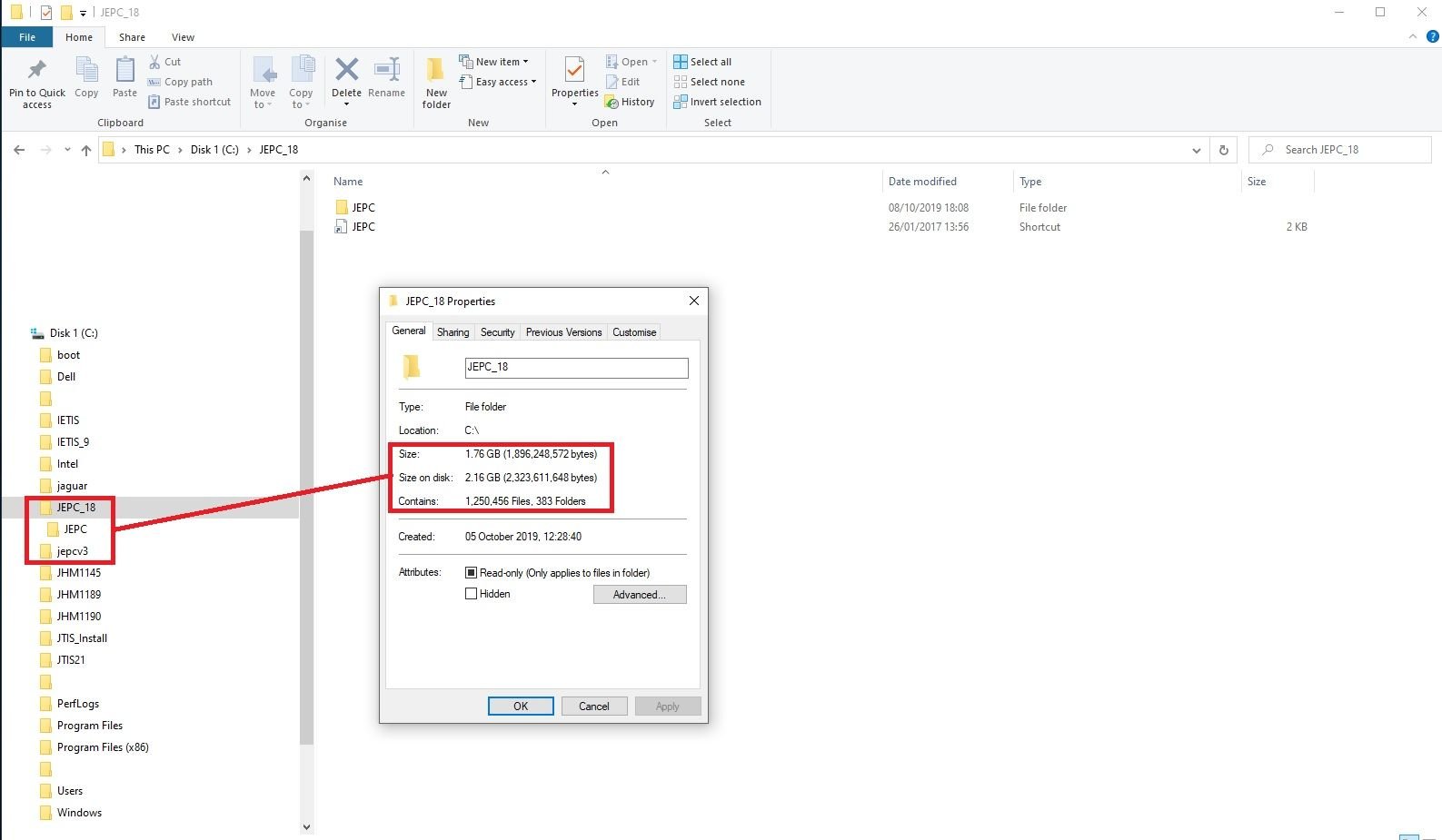This screenshot has height=840, width=1442.
Task: Click the History icon in Open group
Action: pyautogui.click(x=612, y=103)
